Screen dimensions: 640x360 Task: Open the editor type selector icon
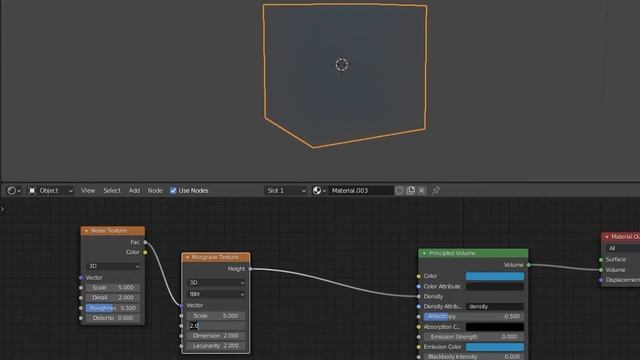point(14,191)
